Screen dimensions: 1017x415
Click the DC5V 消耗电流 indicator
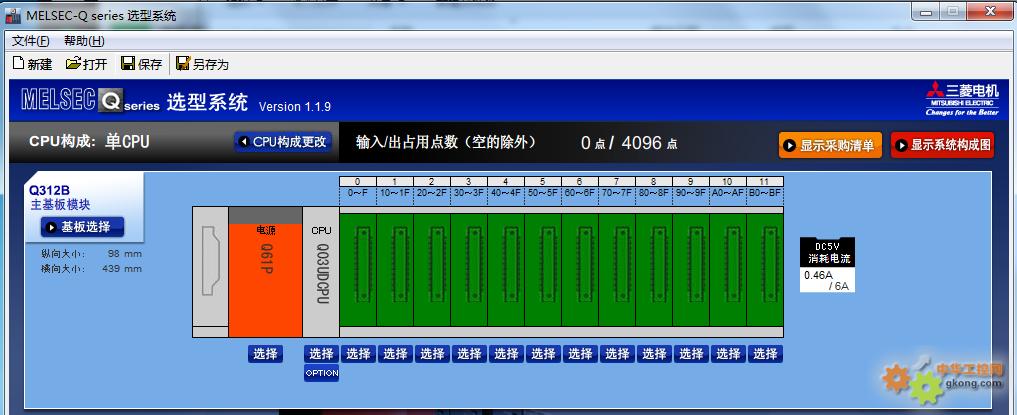click(x=827, y=252)
